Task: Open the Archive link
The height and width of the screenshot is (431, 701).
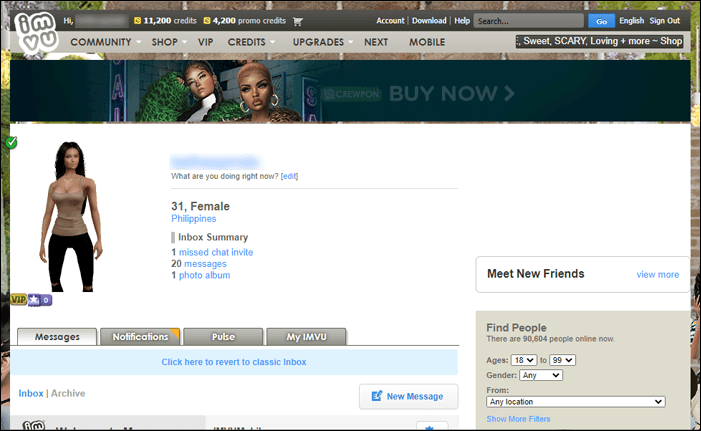Action: click(x=68, y=393)
